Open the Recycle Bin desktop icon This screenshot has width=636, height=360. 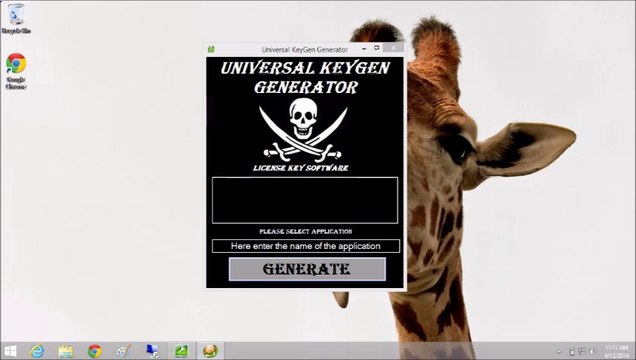16,19
